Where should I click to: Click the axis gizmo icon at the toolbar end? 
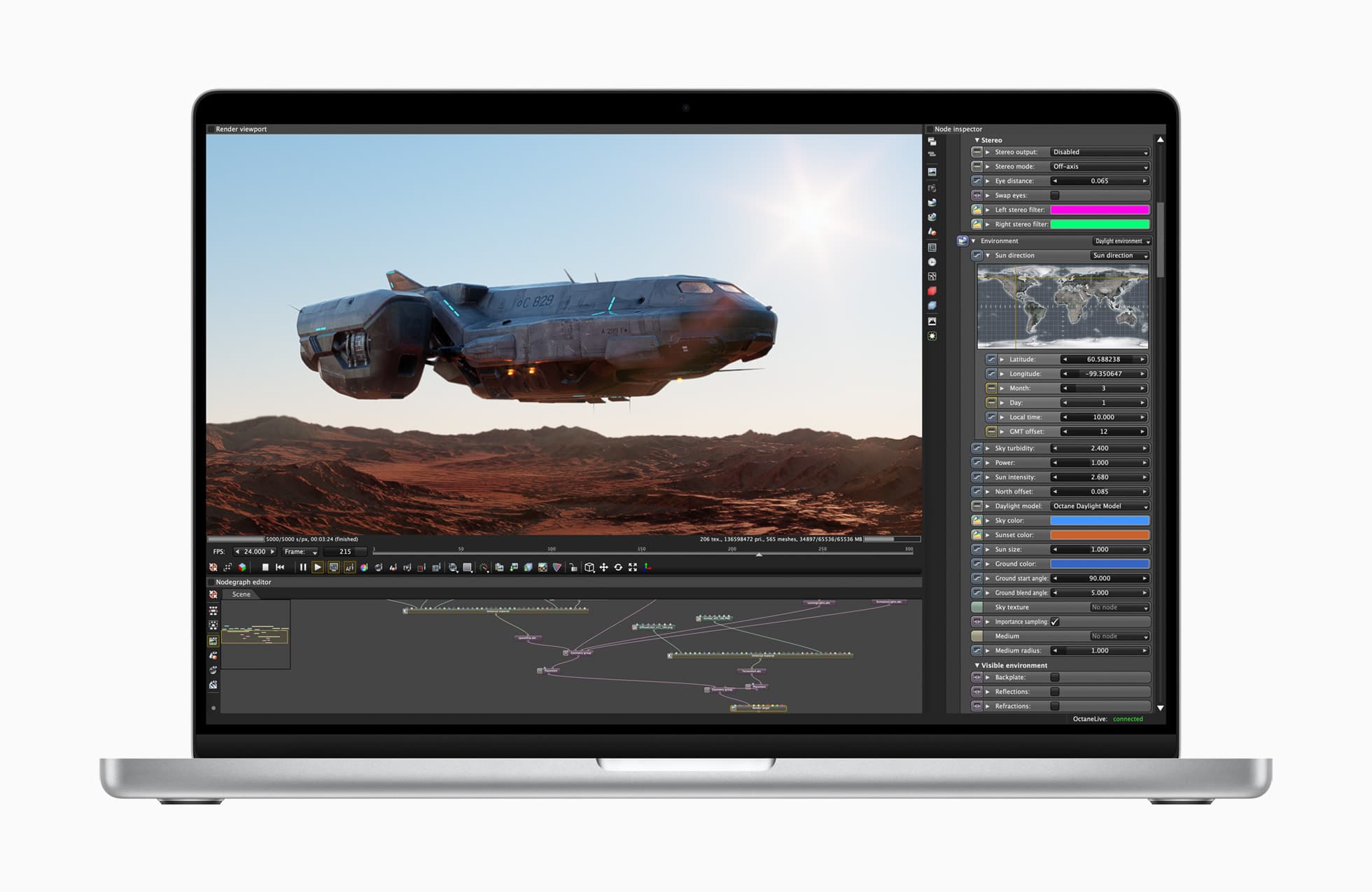pyautogui.click(x=649, y=568)
